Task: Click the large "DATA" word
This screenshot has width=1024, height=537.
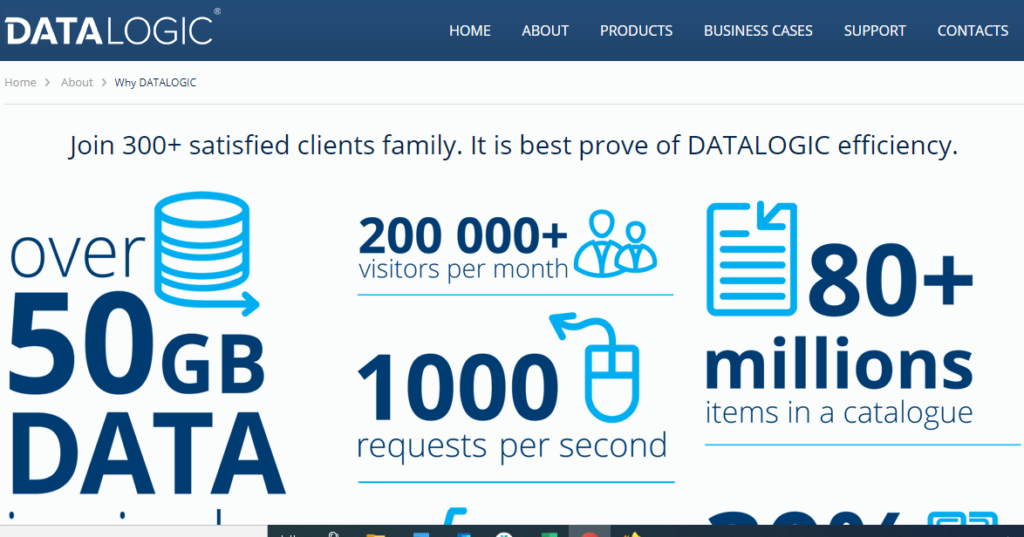Action: coord(148,453)
